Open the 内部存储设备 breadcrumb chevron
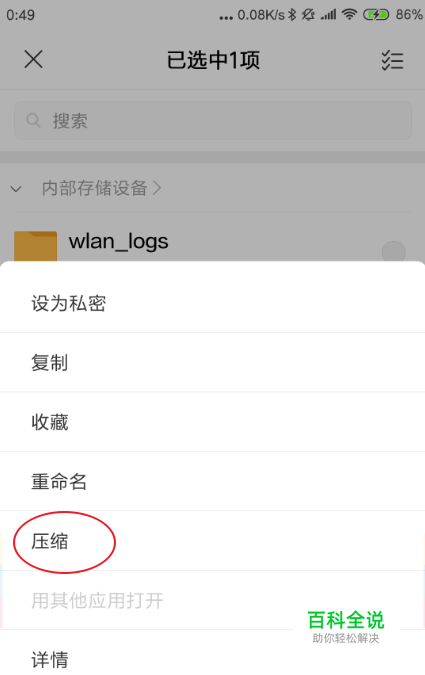This screenshot has width=425, height=675. pyautogui.click(x=157, y=188)
